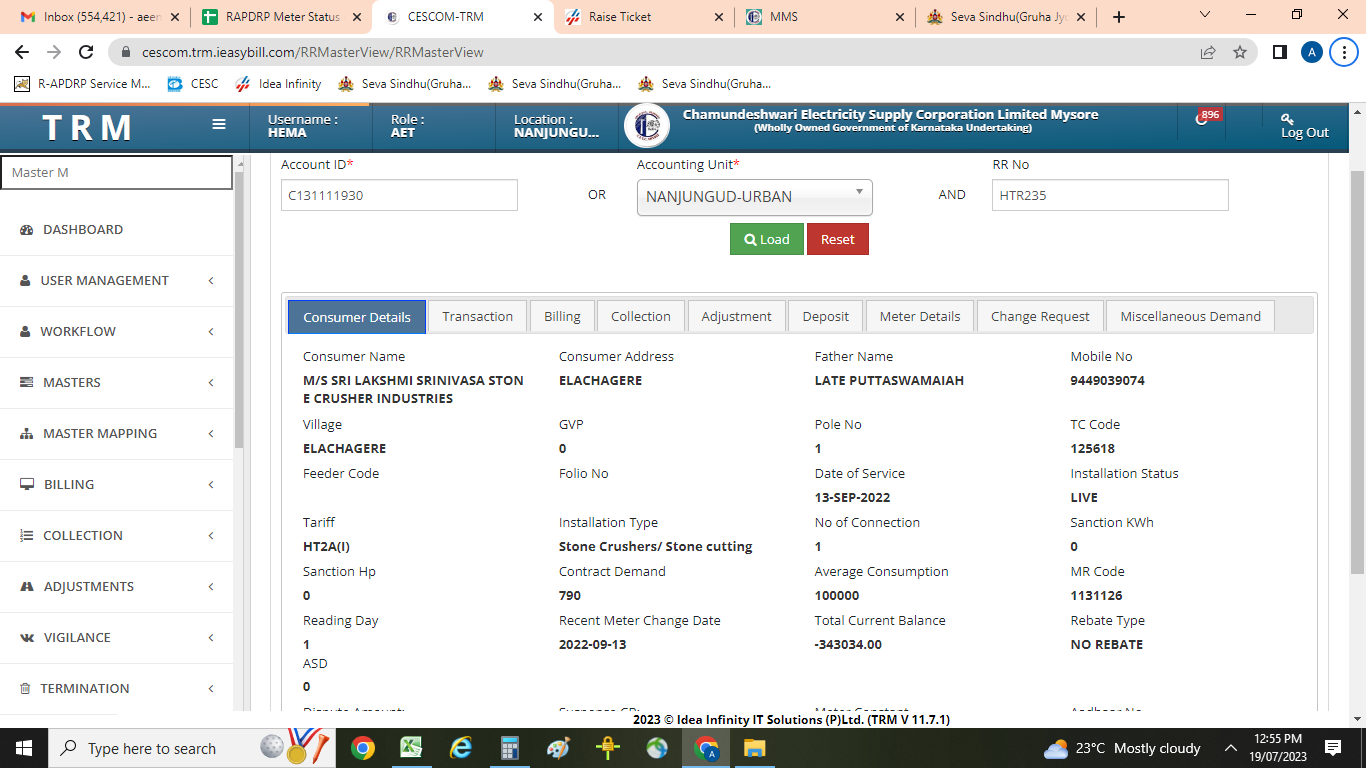Open the weather widget showing 23°C

pyautogui.click(x=1121, y=748)
